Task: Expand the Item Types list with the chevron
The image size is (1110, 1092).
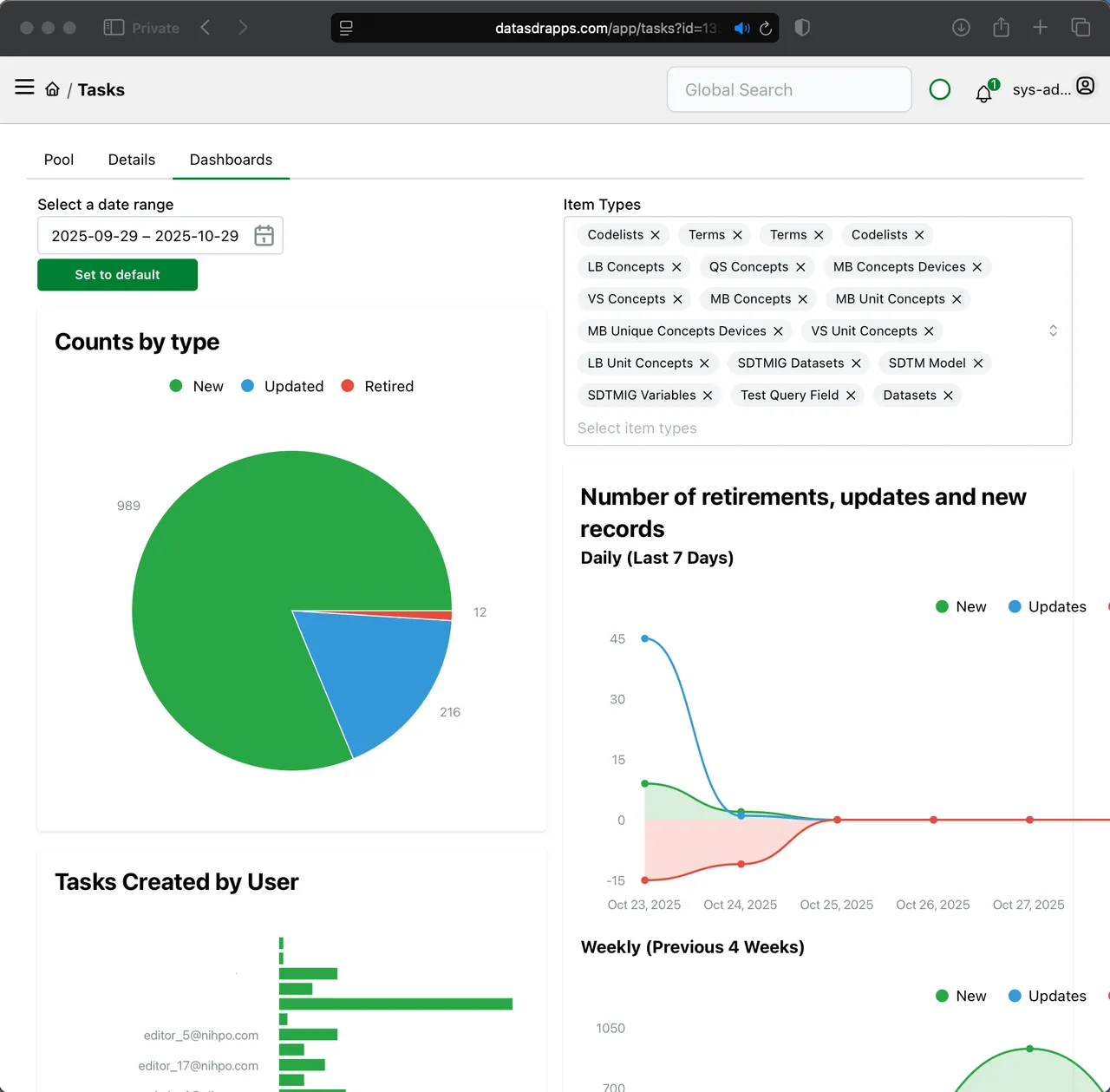Action: tap(1053, 330)
